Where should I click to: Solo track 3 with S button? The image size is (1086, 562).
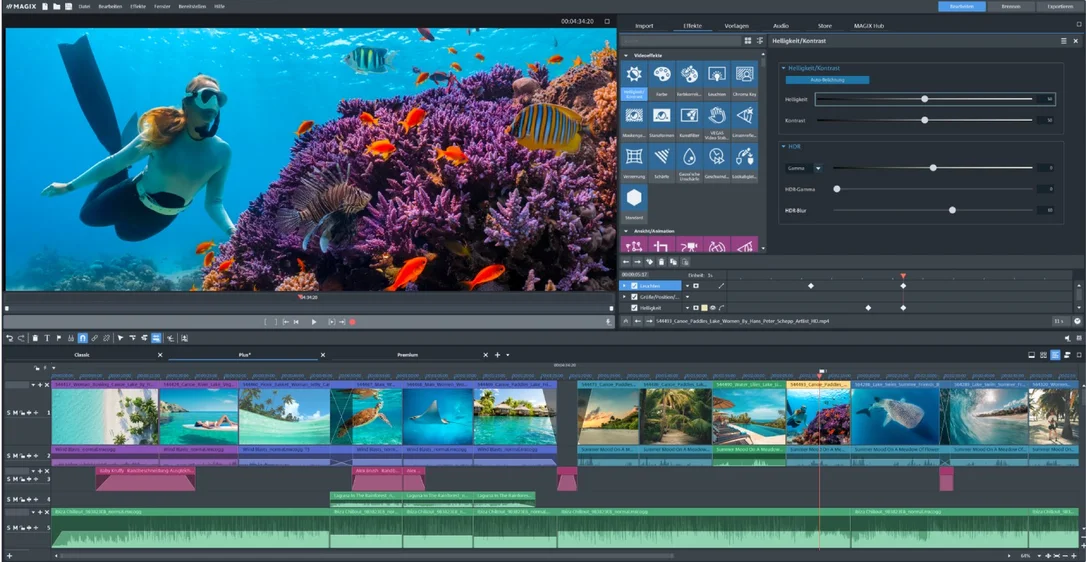coord(8,479)
